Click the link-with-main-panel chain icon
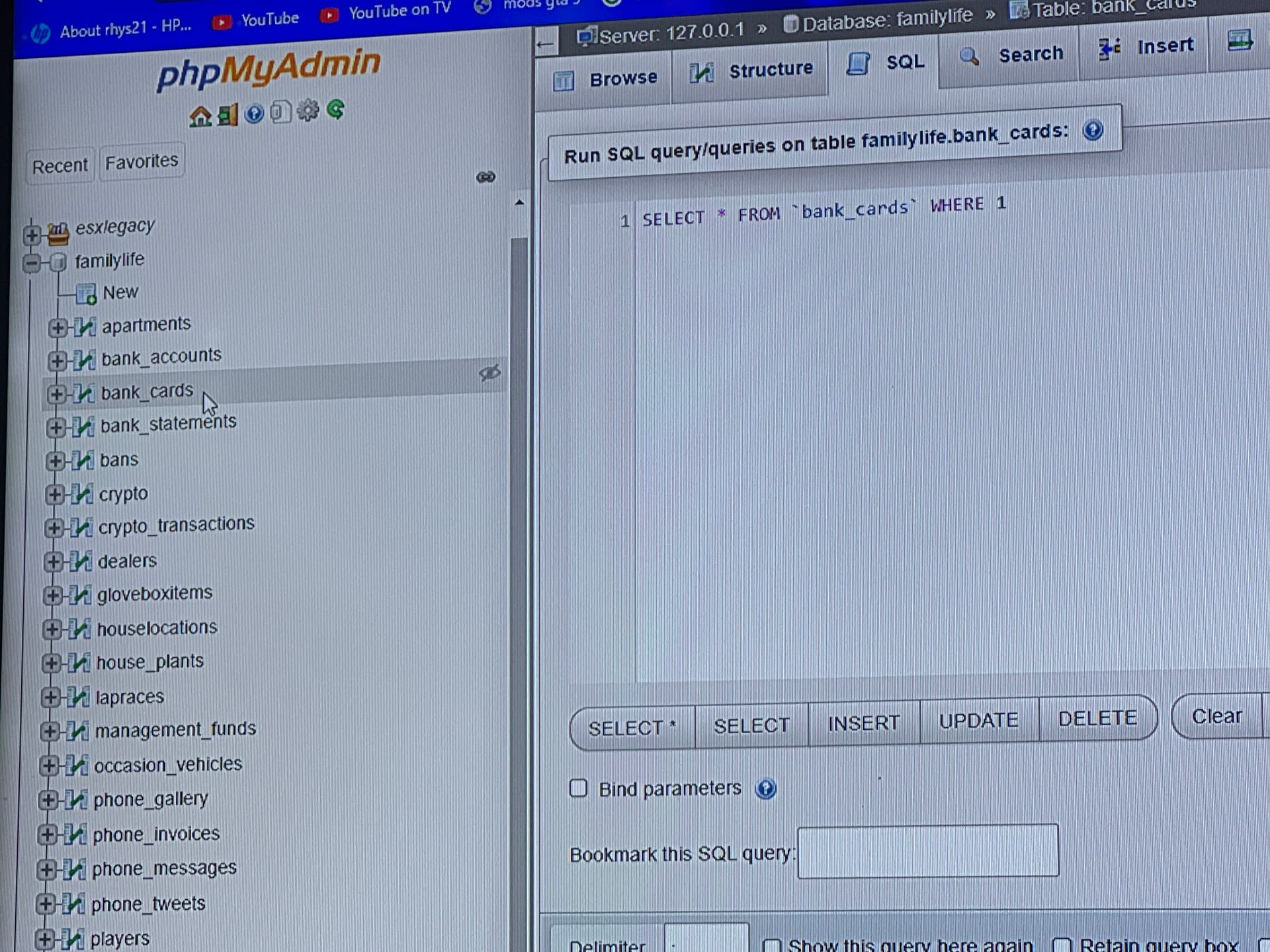 pos(486,177)
